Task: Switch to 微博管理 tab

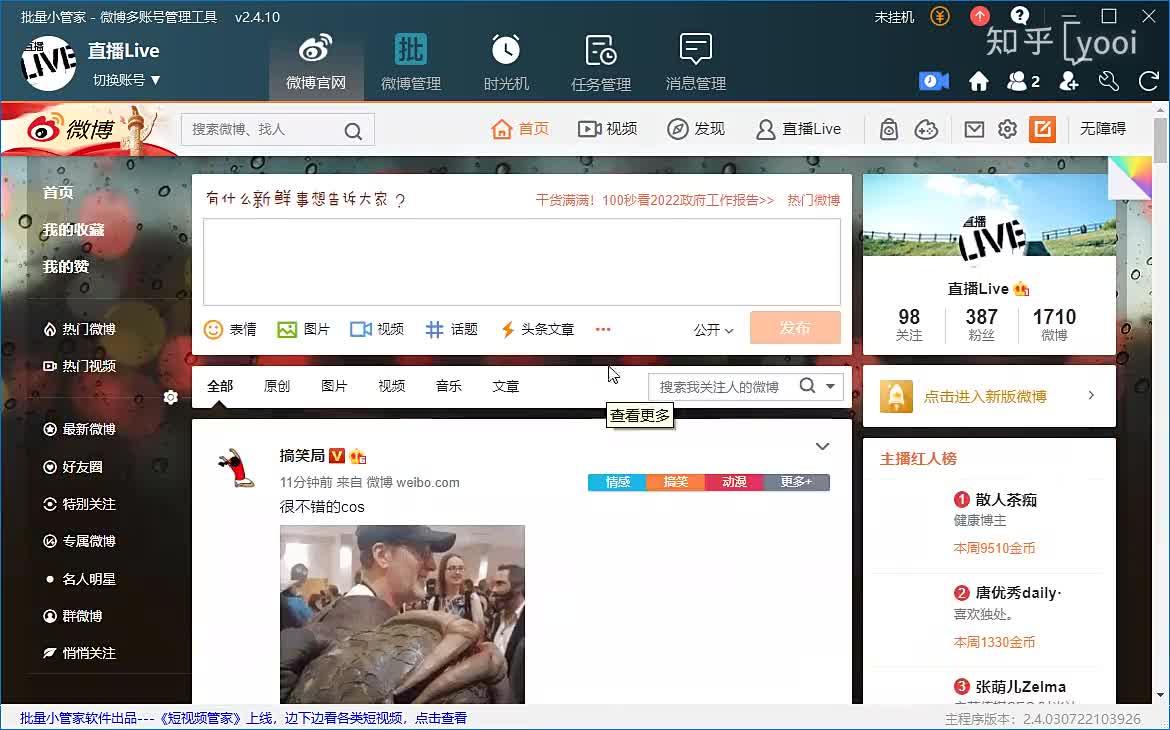Action: pyautogui.click(x=410, y=63)
